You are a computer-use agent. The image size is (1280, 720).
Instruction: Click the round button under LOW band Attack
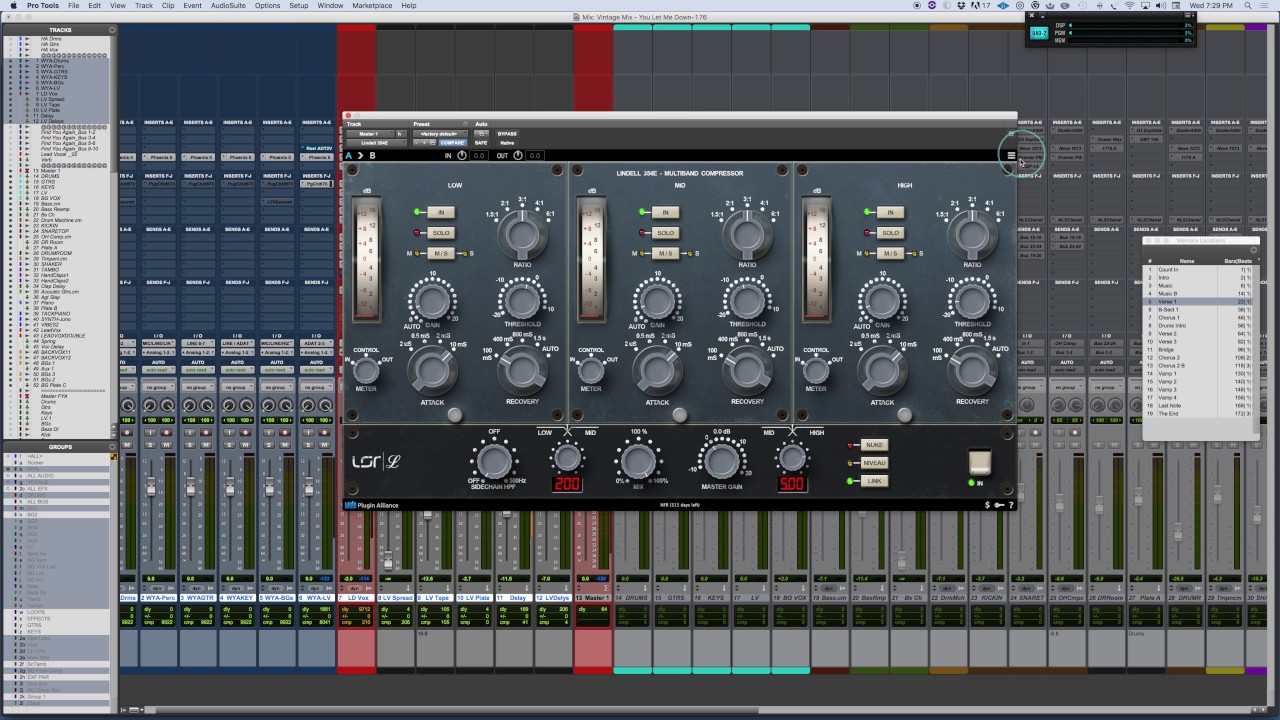click(x=455, y=415)
